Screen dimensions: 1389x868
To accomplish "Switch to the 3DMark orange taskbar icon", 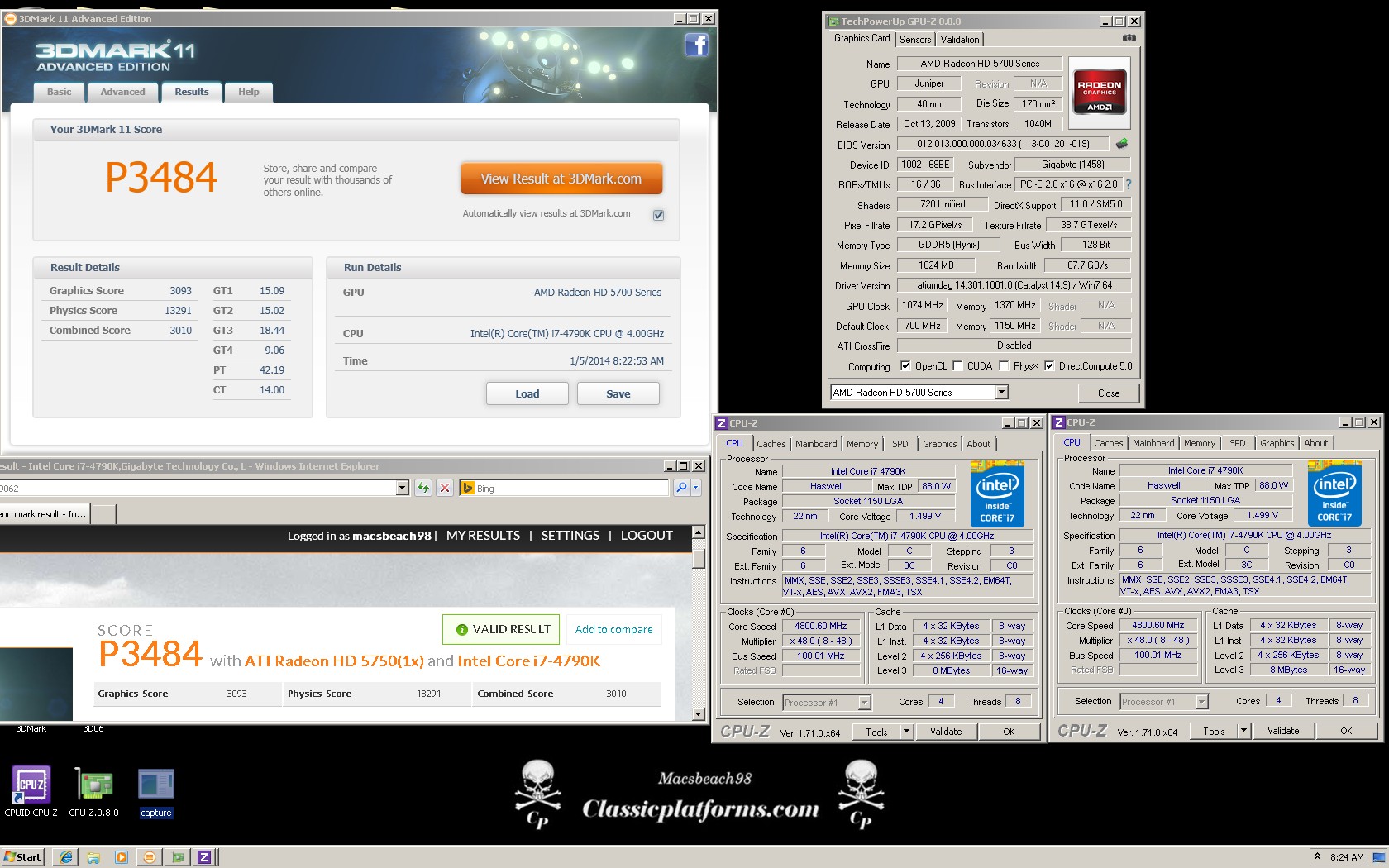I will (150, 857).
